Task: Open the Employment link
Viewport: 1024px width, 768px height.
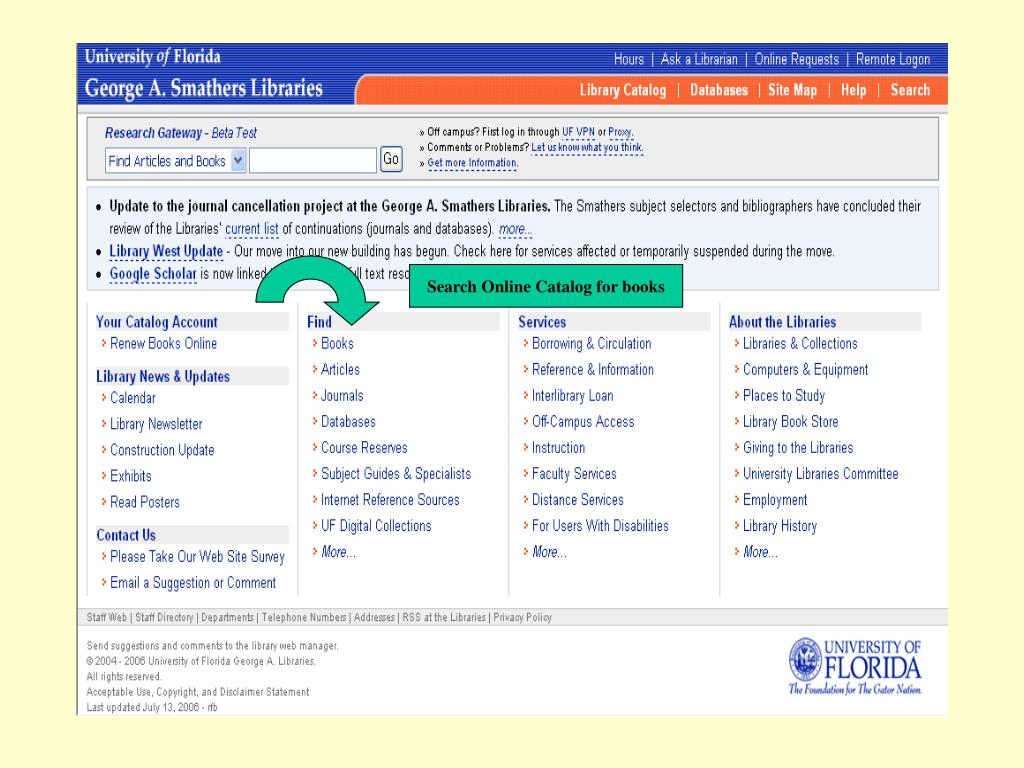Action: (775, 500)
